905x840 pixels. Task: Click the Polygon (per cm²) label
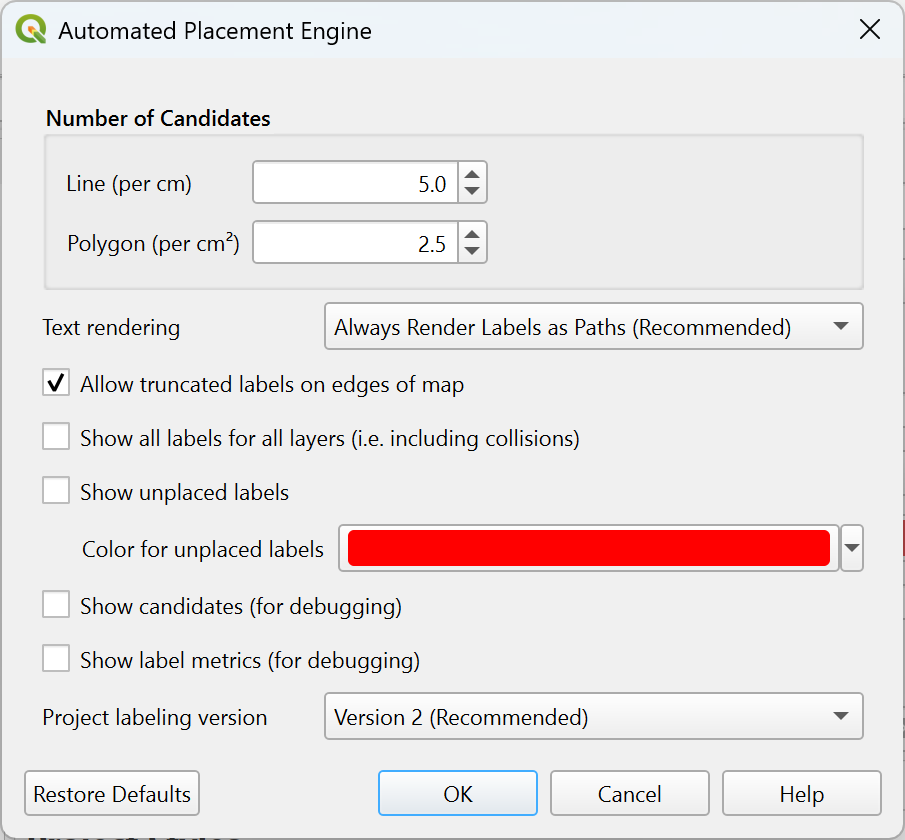(x=153, y=242)
